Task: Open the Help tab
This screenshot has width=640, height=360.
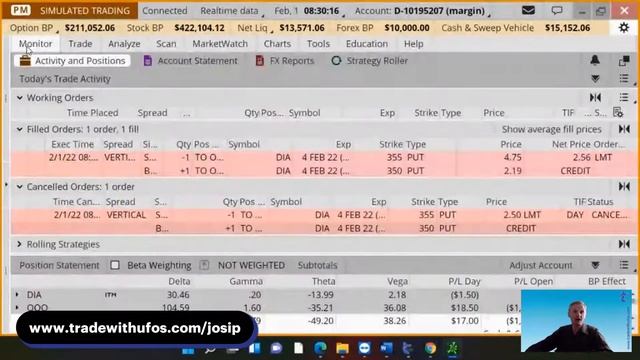Action: [413, 44]
